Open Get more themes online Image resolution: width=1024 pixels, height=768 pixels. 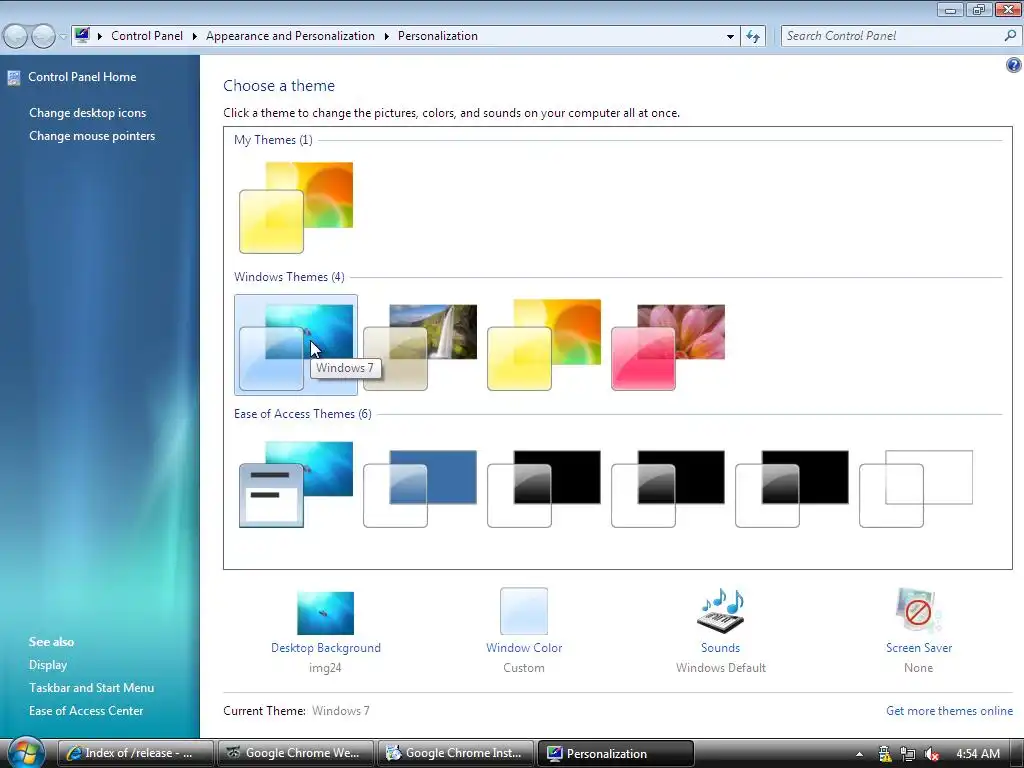click(950, 711)
